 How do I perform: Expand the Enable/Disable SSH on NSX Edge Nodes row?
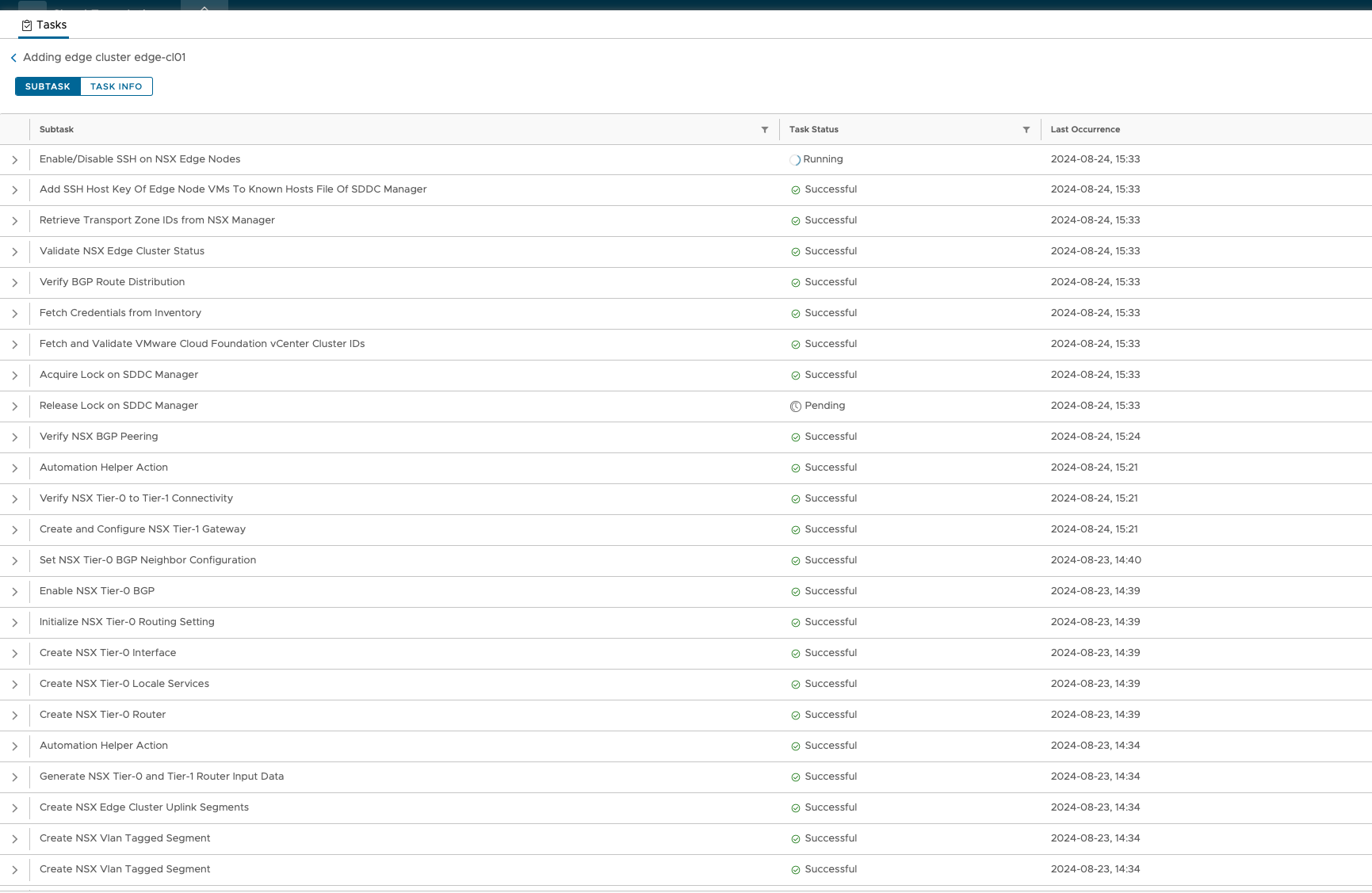pyautogui.click(x=14, y=160)
